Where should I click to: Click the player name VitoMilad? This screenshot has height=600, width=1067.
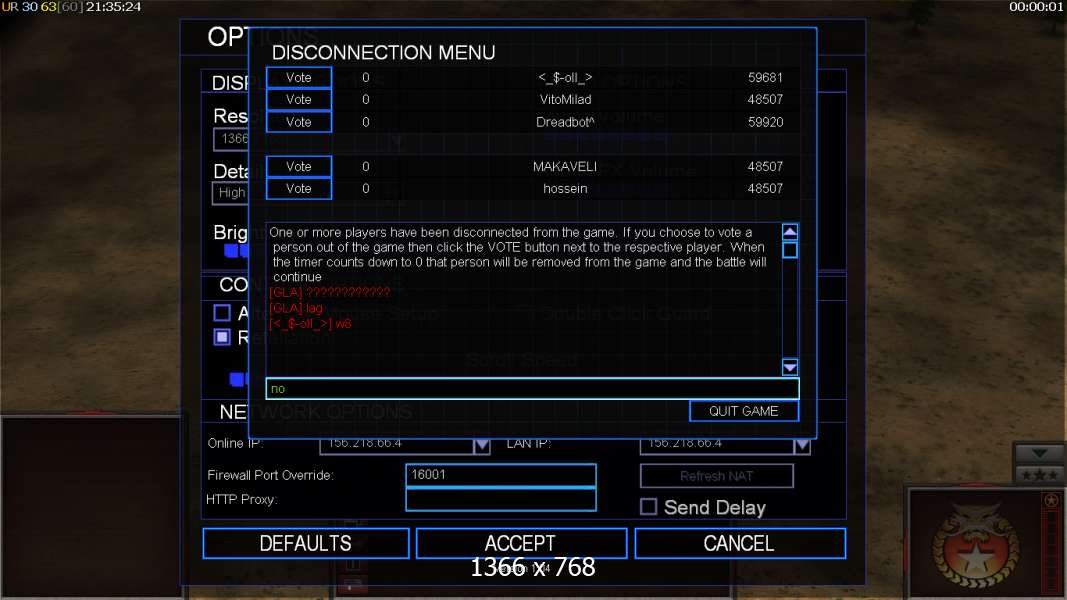pos(565,99)
